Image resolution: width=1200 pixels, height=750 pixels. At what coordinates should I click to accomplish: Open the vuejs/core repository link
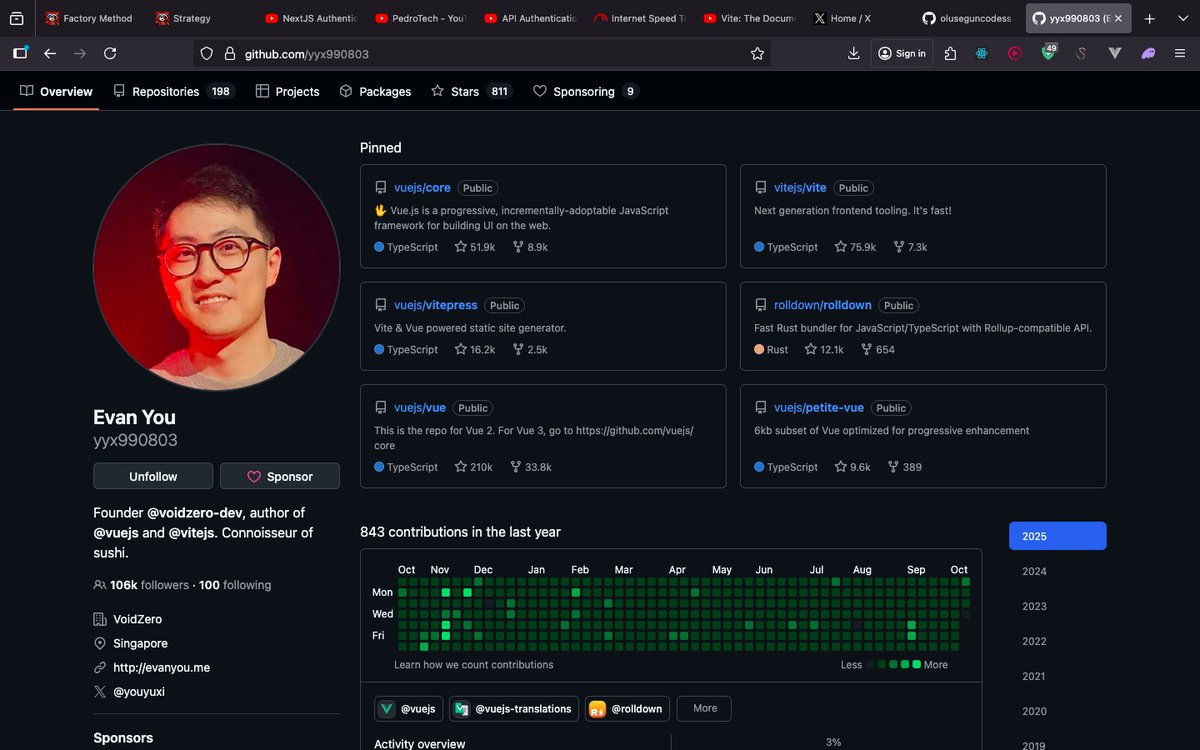422,188
